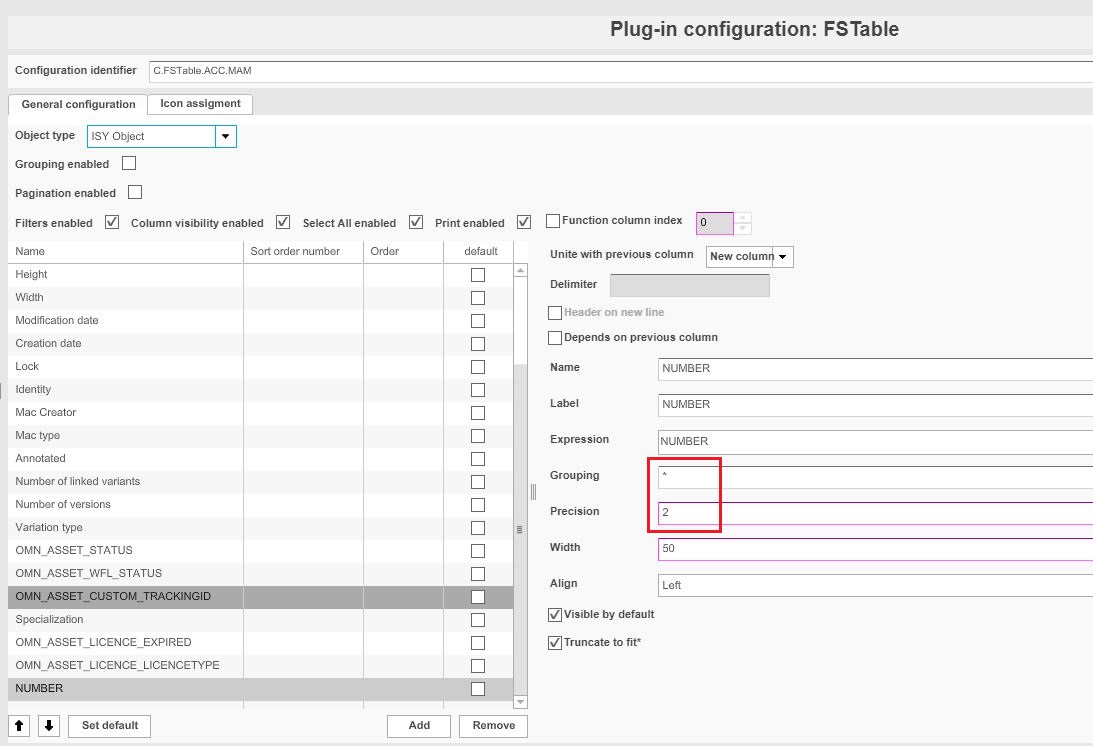Click the Set default button

(x=110, y=726)
